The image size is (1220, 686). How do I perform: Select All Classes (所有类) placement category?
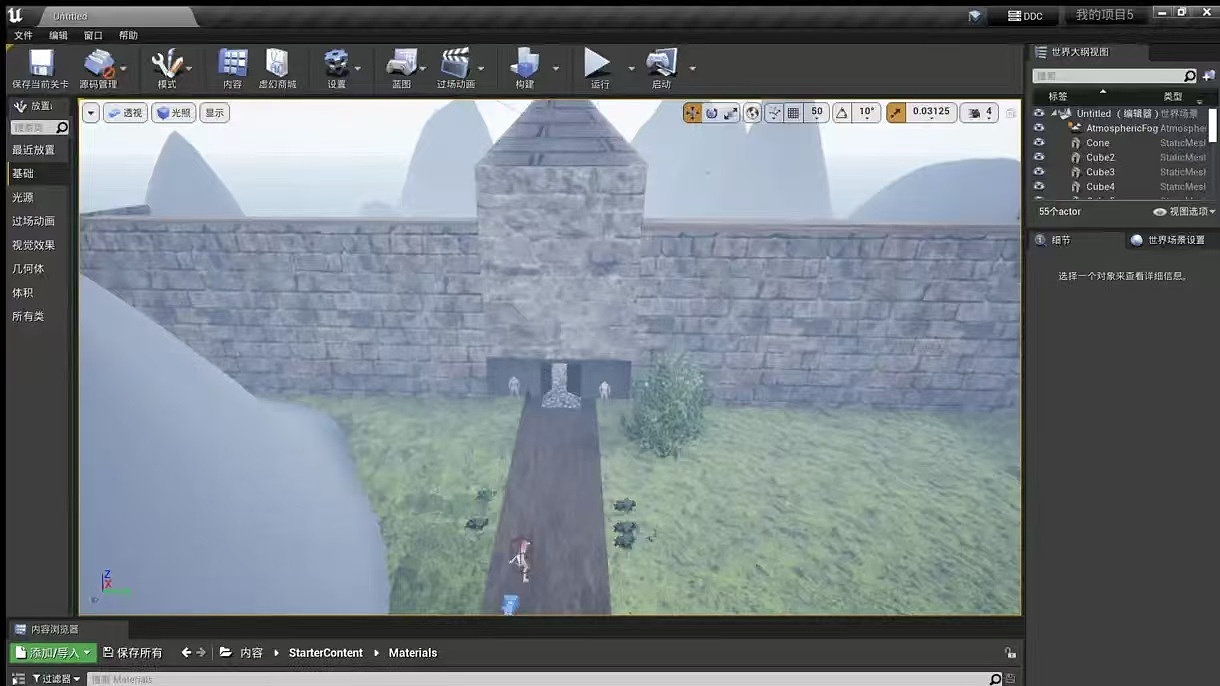tap(38, 316)
